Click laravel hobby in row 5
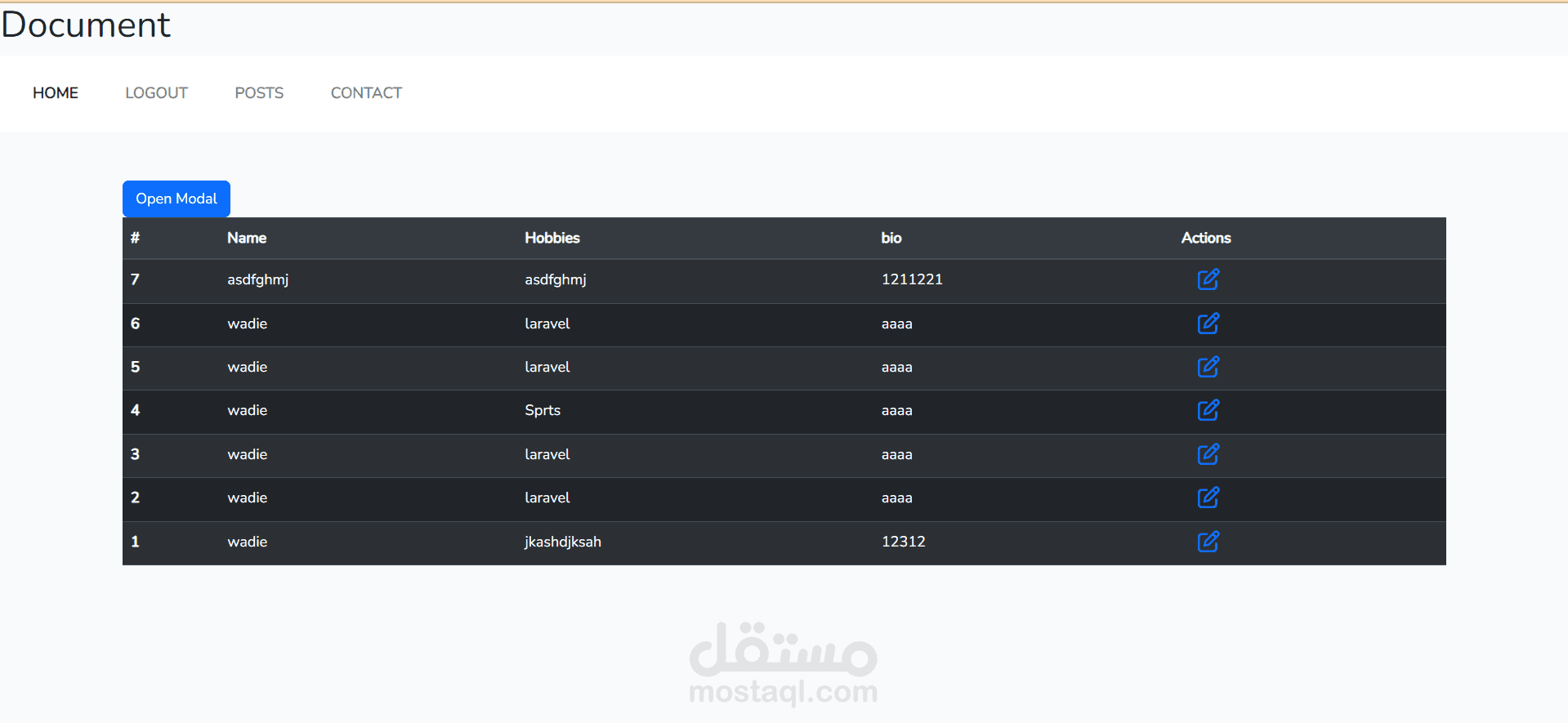 (547, 367)
